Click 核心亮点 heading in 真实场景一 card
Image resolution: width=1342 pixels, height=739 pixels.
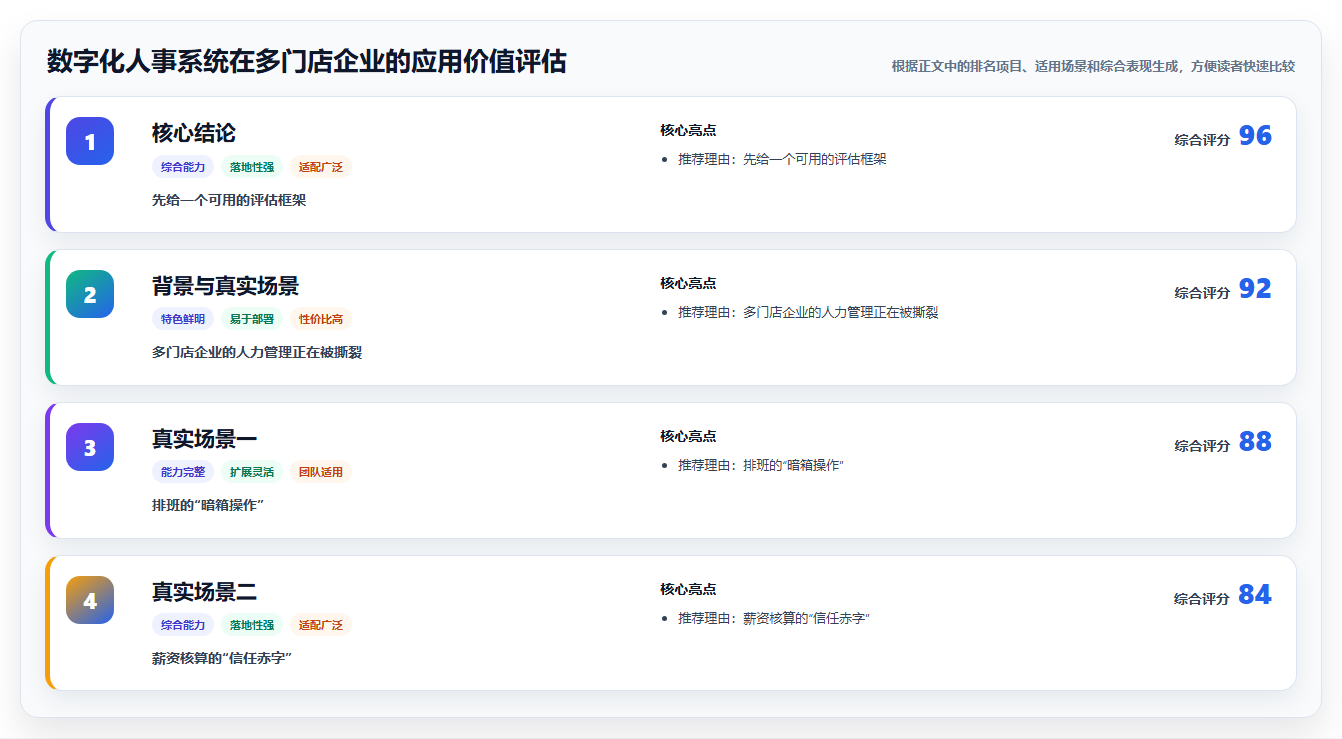point(688,436)
